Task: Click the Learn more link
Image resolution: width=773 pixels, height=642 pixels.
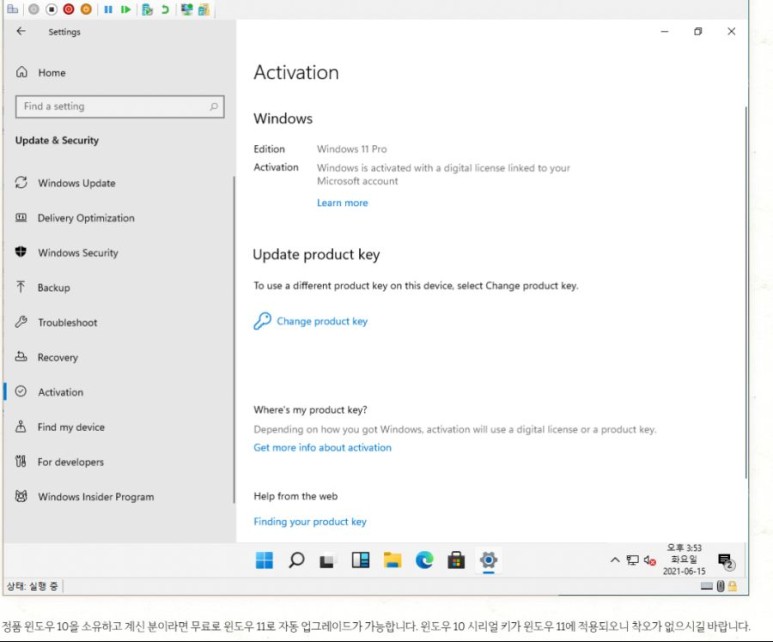Action: (342, 203)
